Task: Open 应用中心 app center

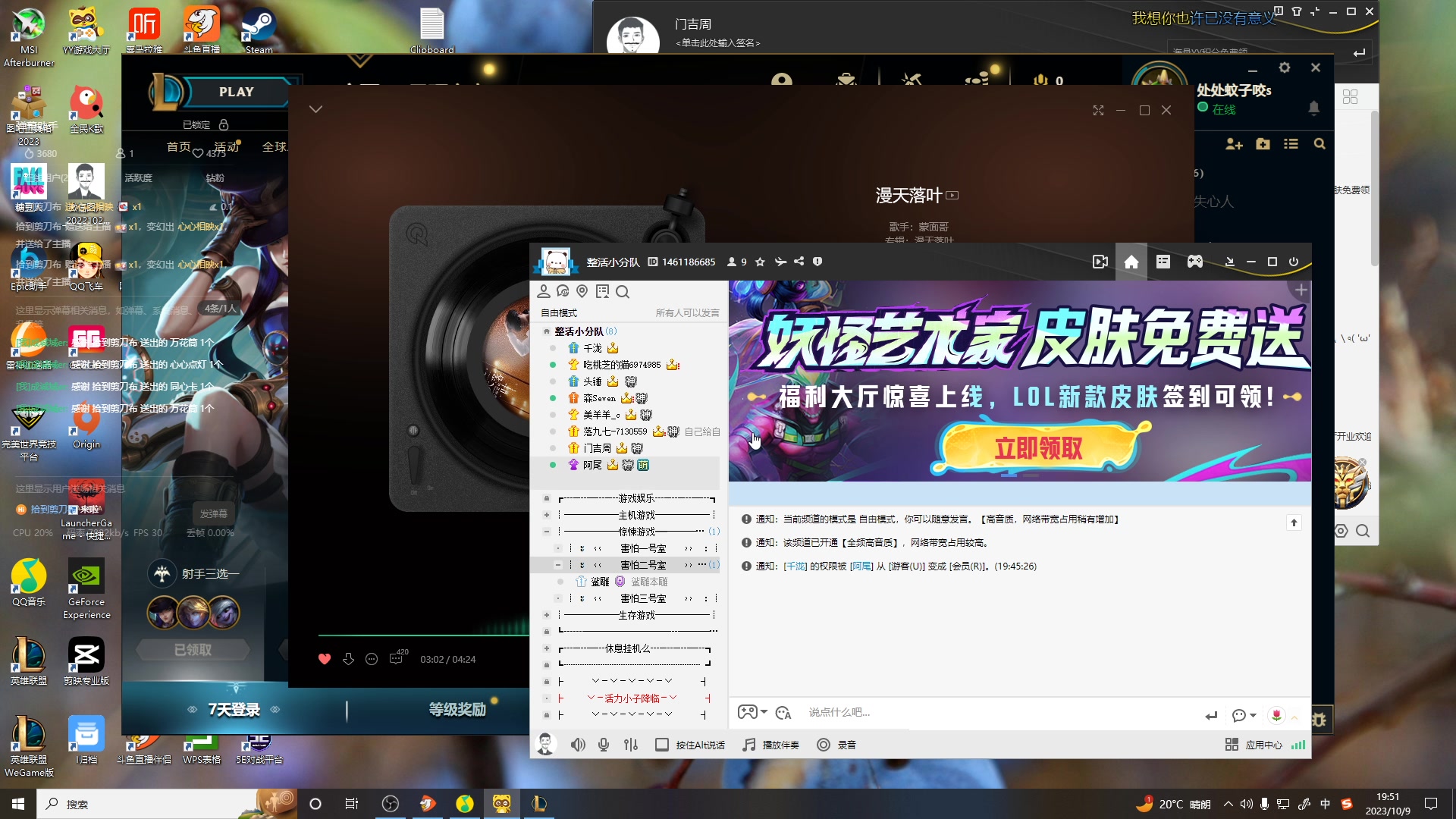Action: click(x=1254, y=745)
